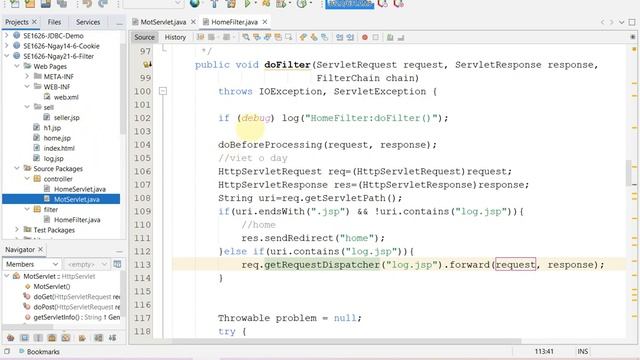This screenshot has height=360, width=640.
Task: Toggle Fully Qualified Names in Navigator
Action: point(82,338)
